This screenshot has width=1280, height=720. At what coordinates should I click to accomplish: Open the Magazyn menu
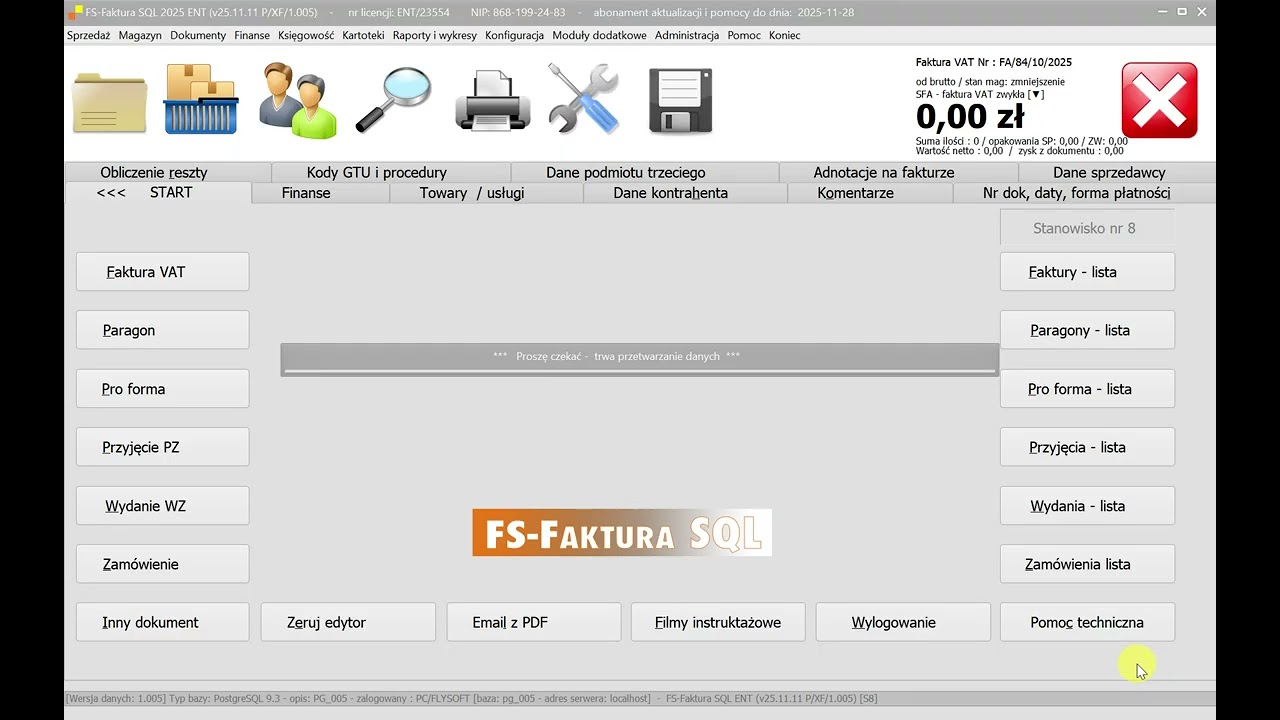tap(140, 35)
